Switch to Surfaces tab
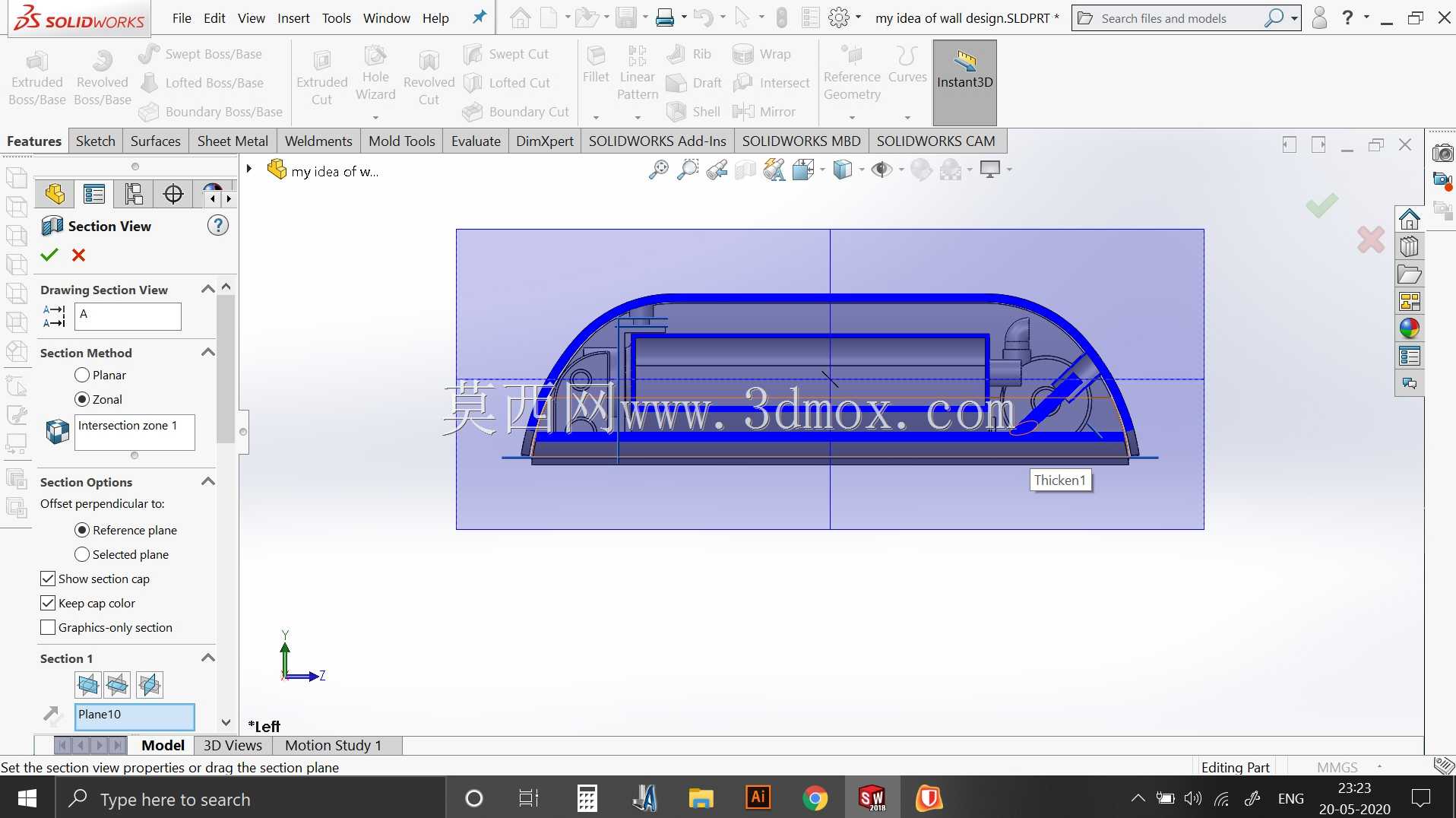 click(x=156, y=141)
